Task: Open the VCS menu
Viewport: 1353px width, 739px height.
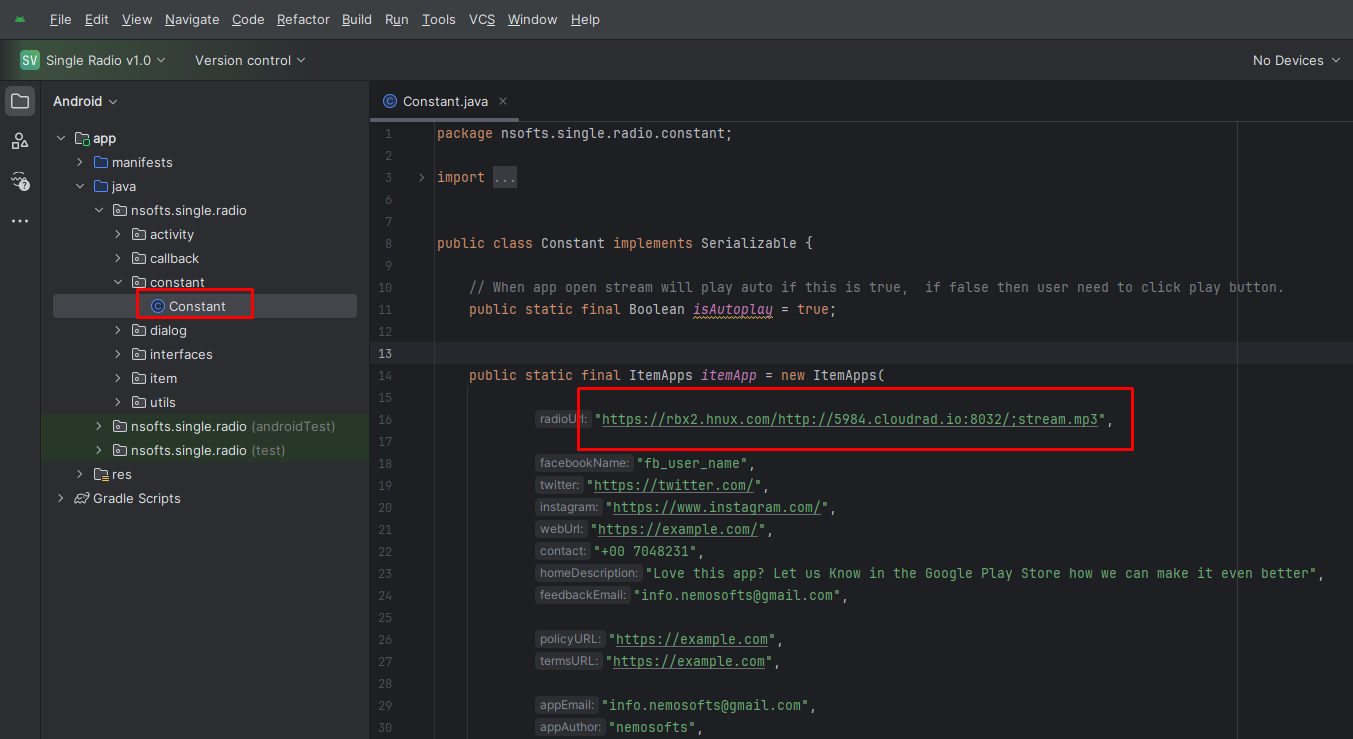Action: 482,20
